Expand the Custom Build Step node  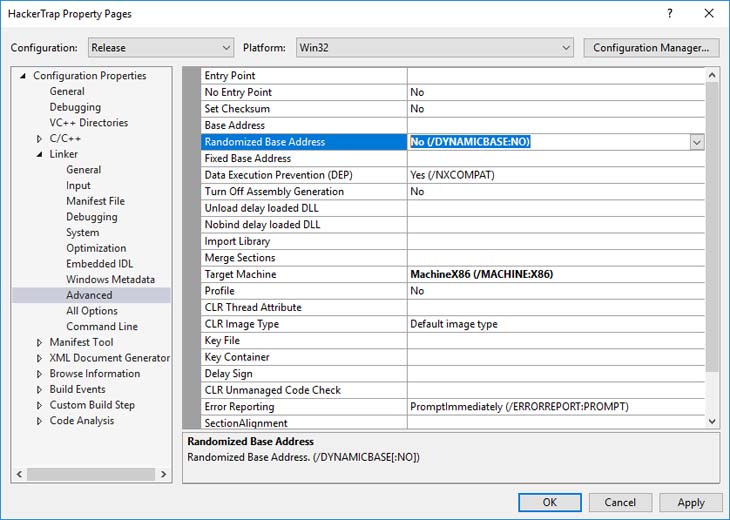click(x=40, y=405)
